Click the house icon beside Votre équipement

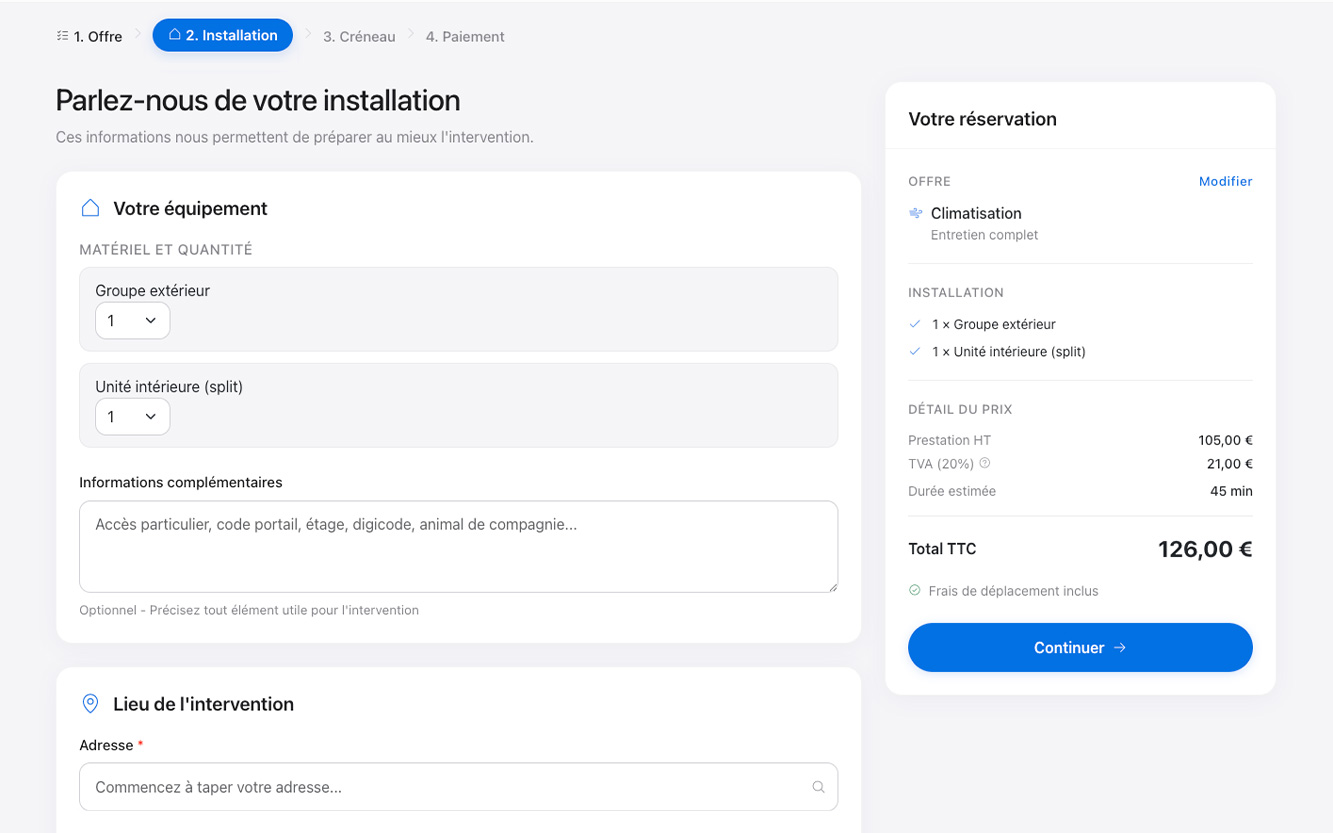tap(90, 208)
